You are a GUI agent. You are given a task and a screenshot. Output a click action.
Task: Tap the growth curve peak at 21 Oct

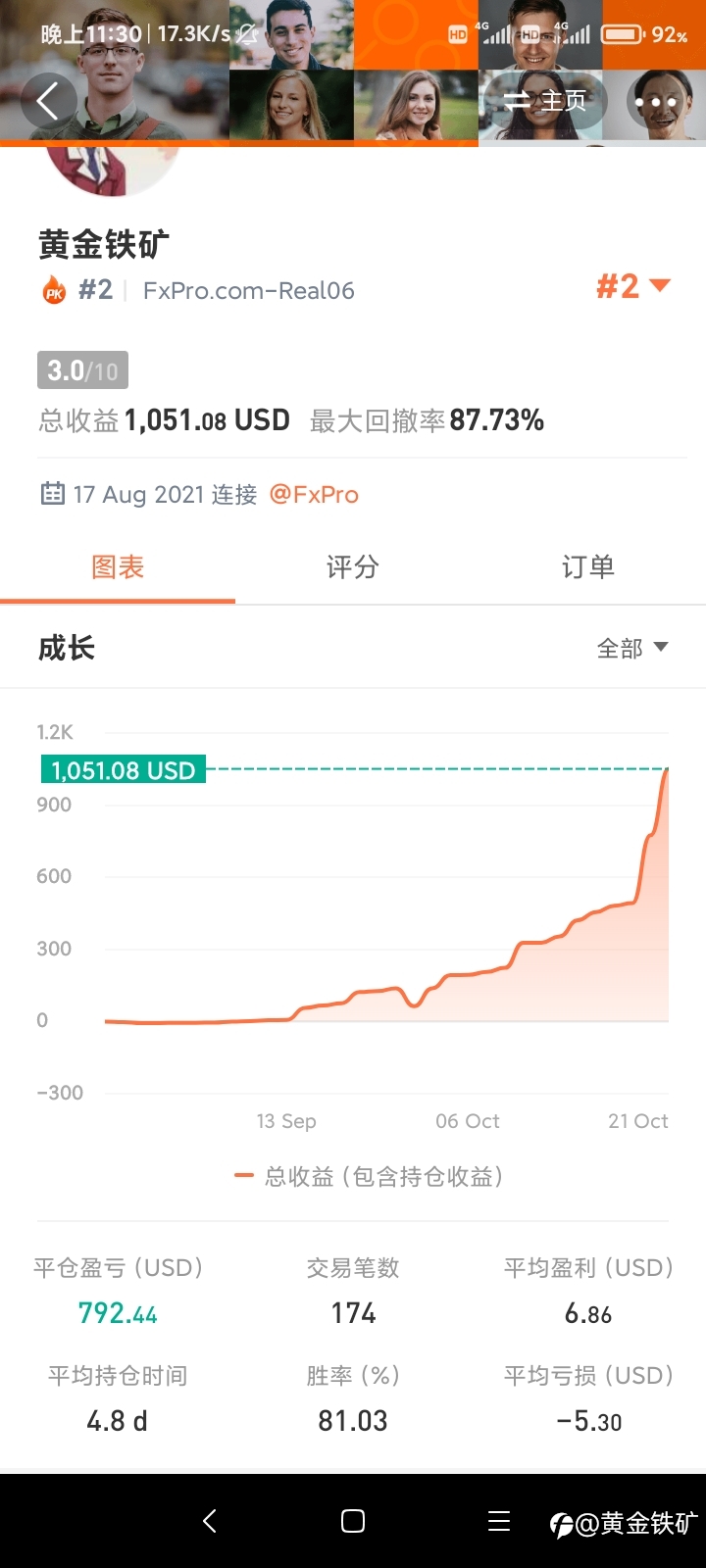click(x=667, y=771)
